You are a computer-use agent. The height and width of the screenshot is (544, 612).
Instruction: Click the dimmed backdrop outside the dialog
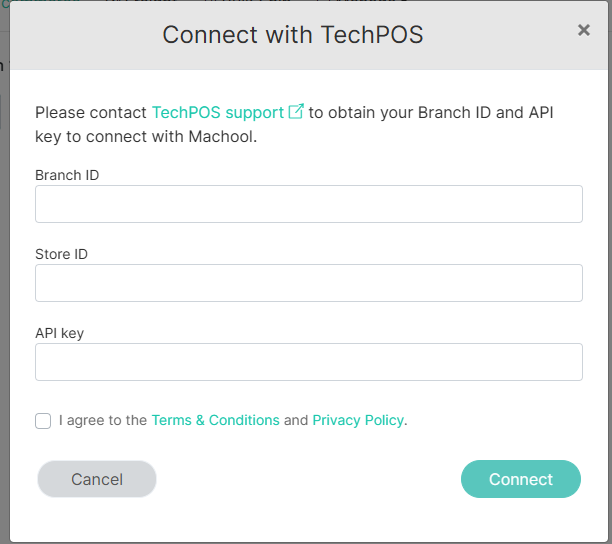click(x=4, y=300)
